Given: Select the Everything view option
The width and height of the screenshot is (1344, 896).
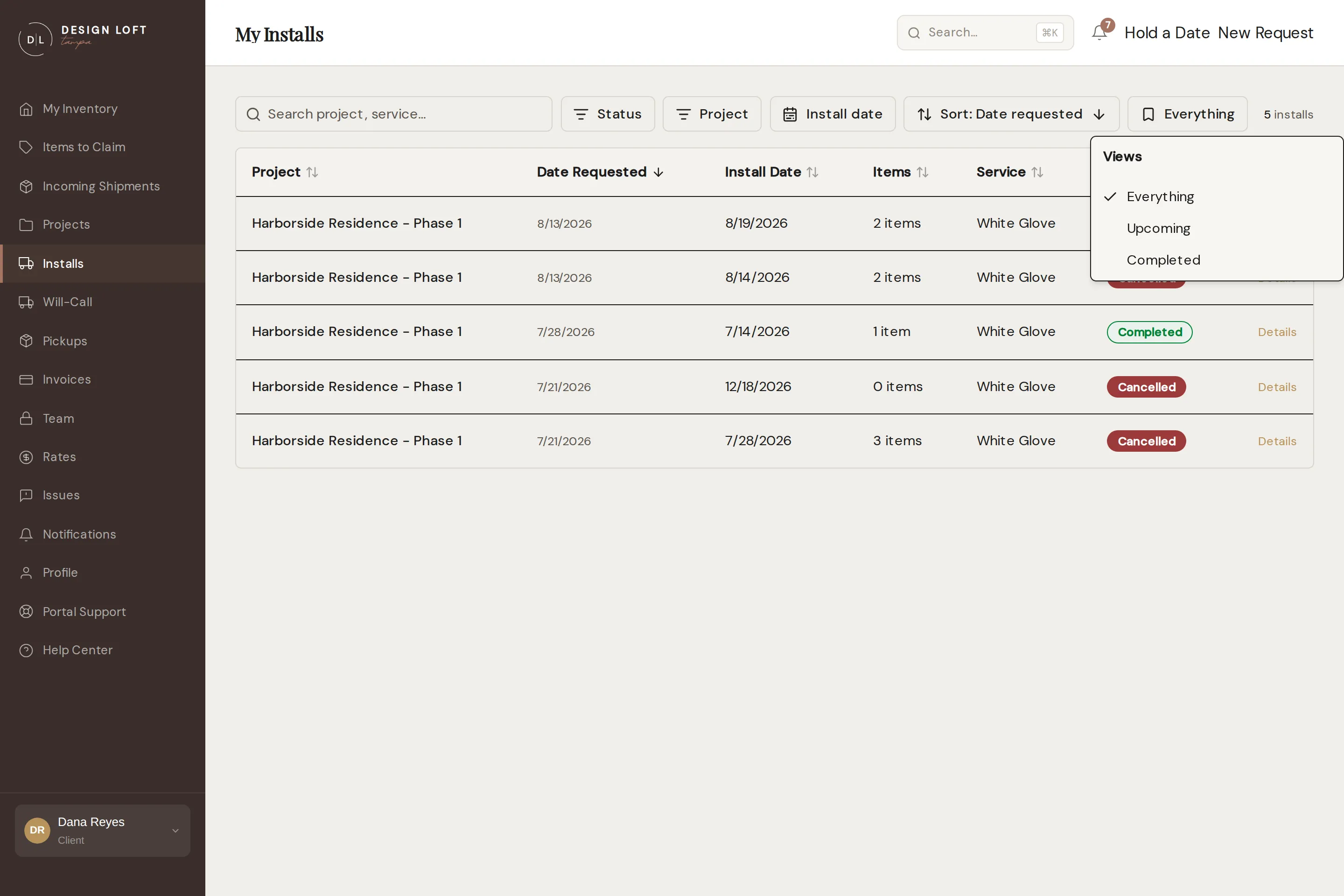Looking at the screenshot, I should [x=1217, y=196].
